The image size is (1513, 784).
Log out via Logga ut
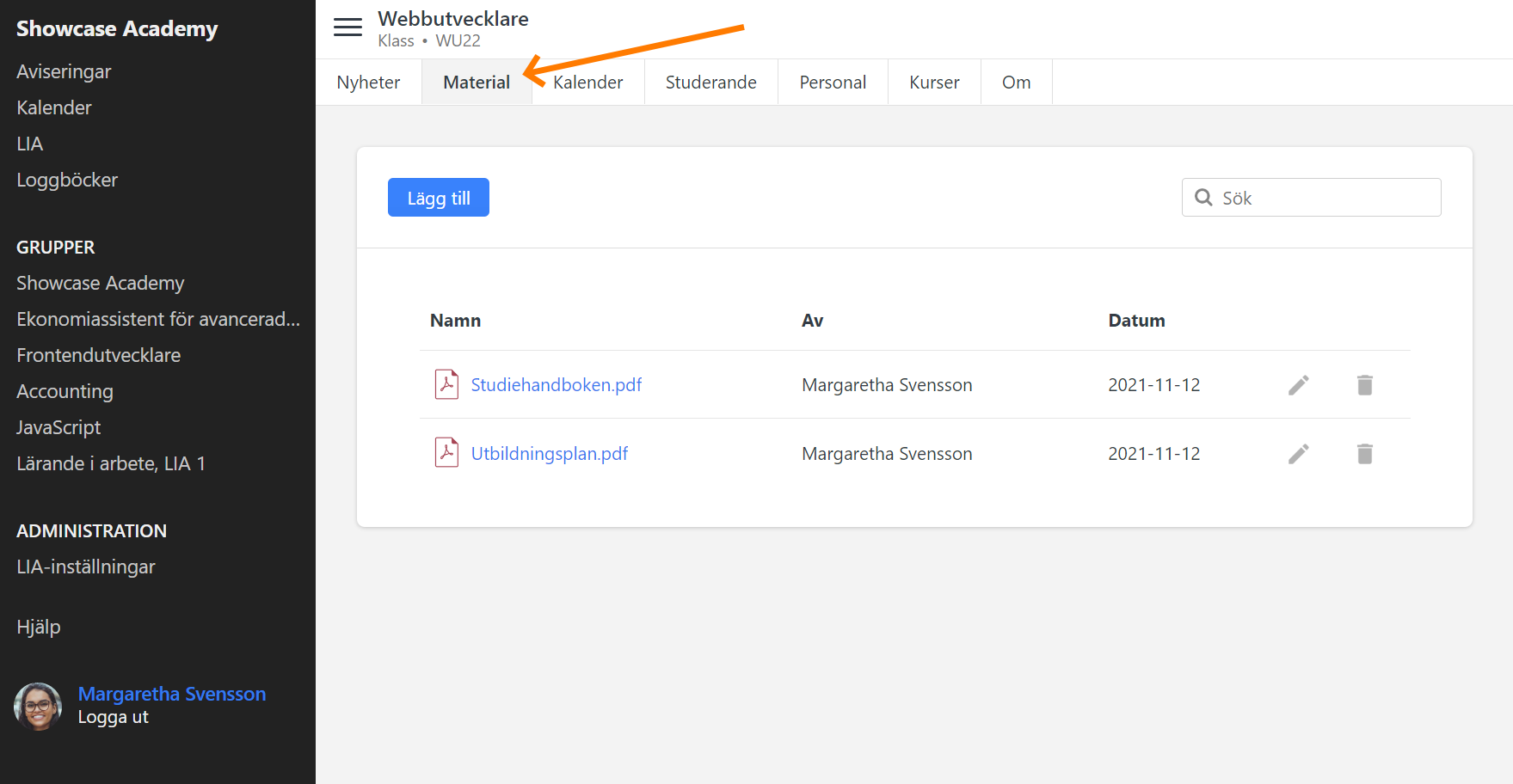[x=113, y=717]
